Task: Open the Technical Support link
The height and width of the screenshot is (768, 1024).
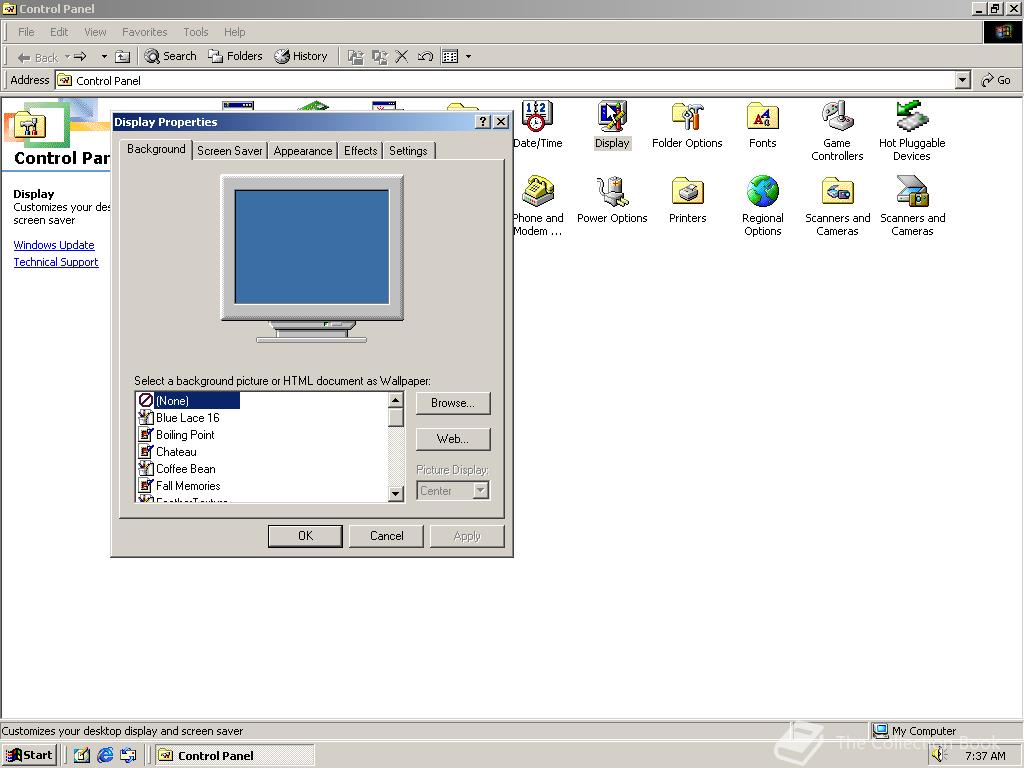Action: click(56, 262)
